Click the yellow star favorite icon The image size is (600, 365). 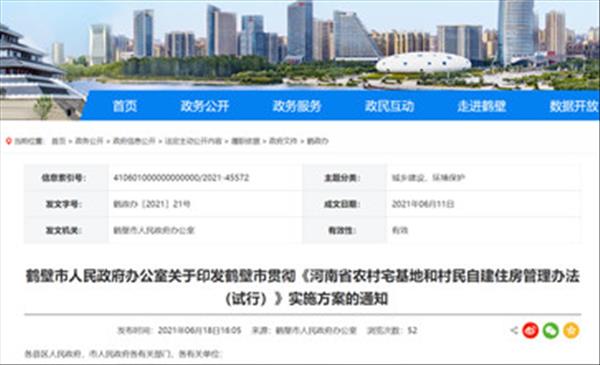click(x=571, y=330)
